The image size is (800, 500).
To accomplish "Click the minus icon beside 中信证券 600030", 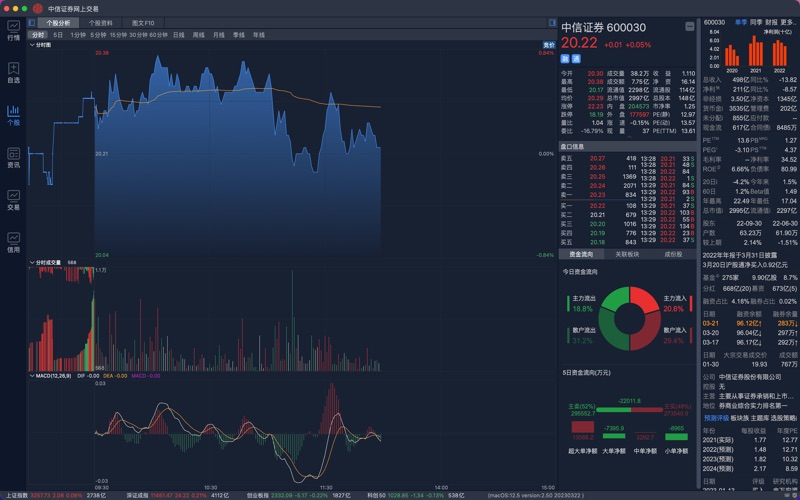I will 689,27.
